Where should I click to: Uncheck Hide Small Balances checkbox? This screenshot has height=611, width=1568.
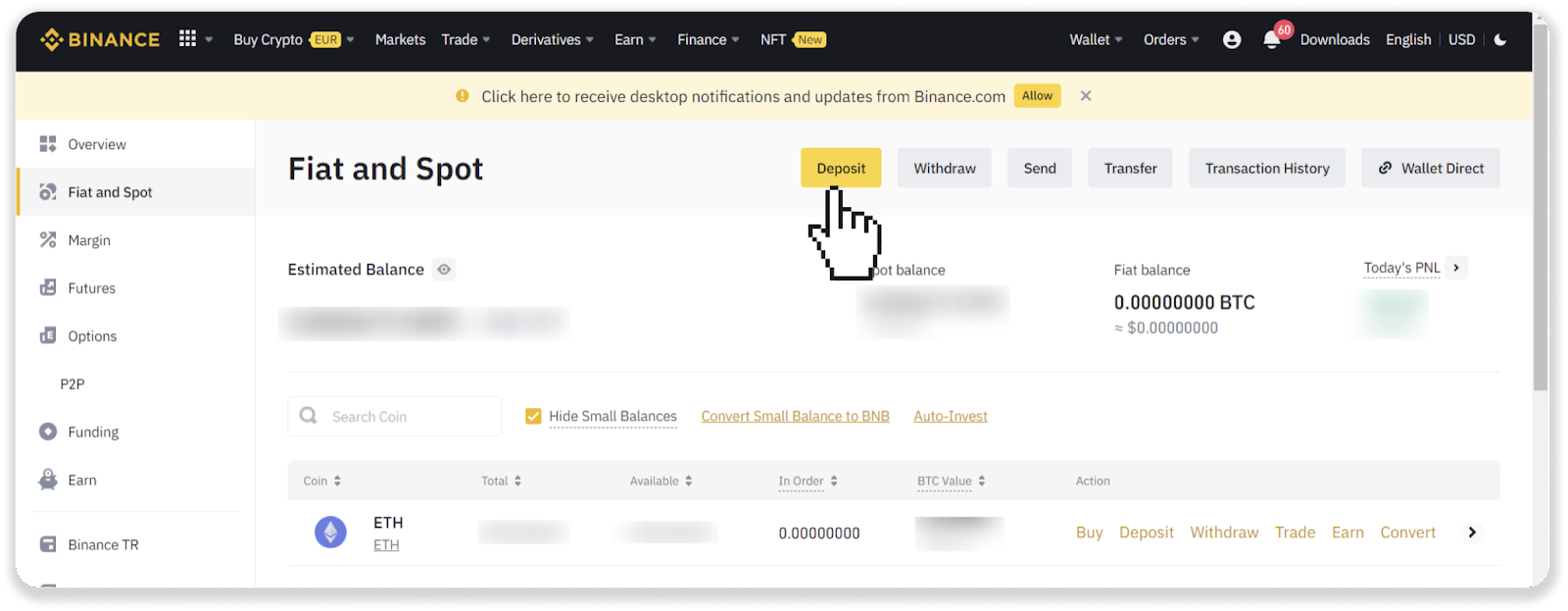[533, 417]
